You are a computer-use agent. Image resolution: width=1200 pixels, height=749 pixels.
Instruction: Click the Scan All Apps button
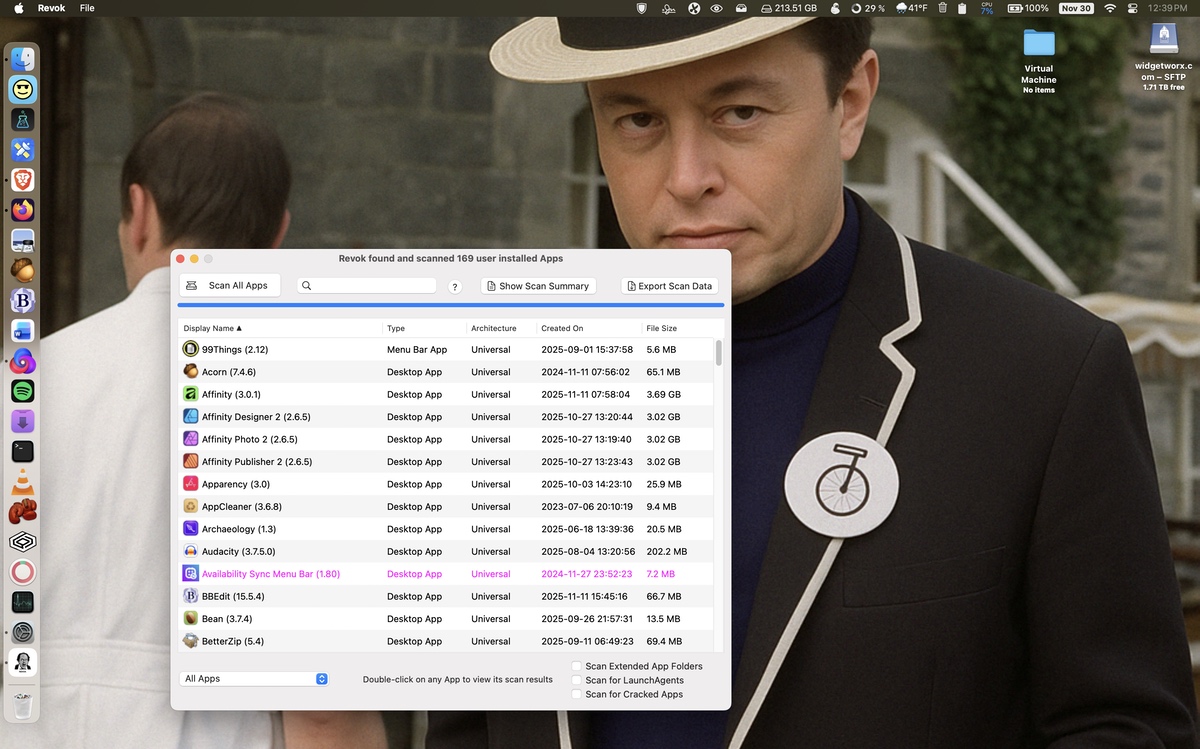pyautogui.click(x=229, y=286)
